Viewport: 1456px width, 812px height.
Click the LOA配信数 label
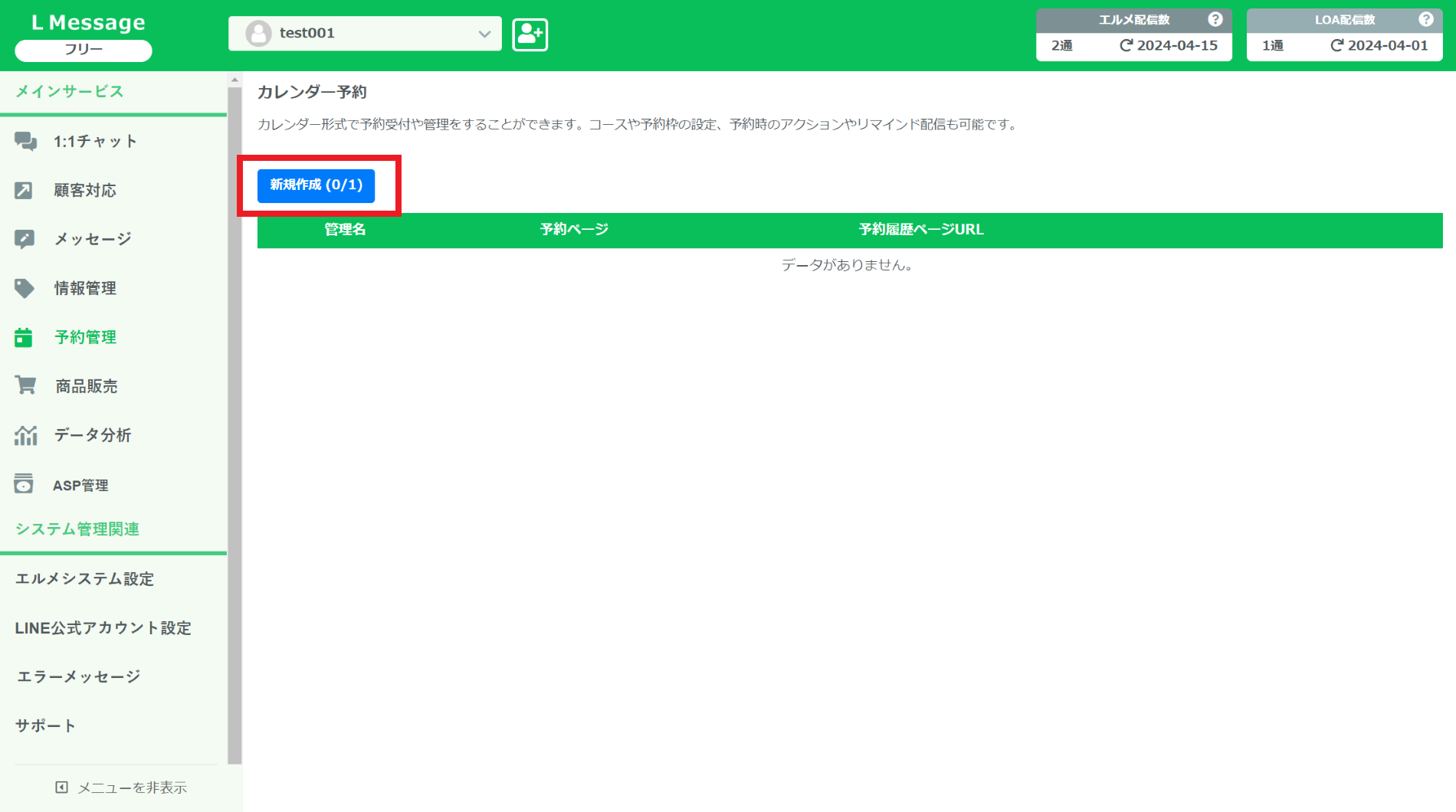tap(1345, 20)
